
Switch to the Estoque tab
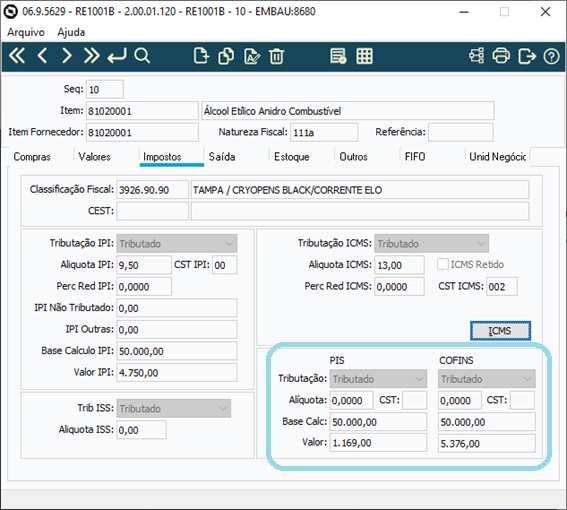click(291, 157)
